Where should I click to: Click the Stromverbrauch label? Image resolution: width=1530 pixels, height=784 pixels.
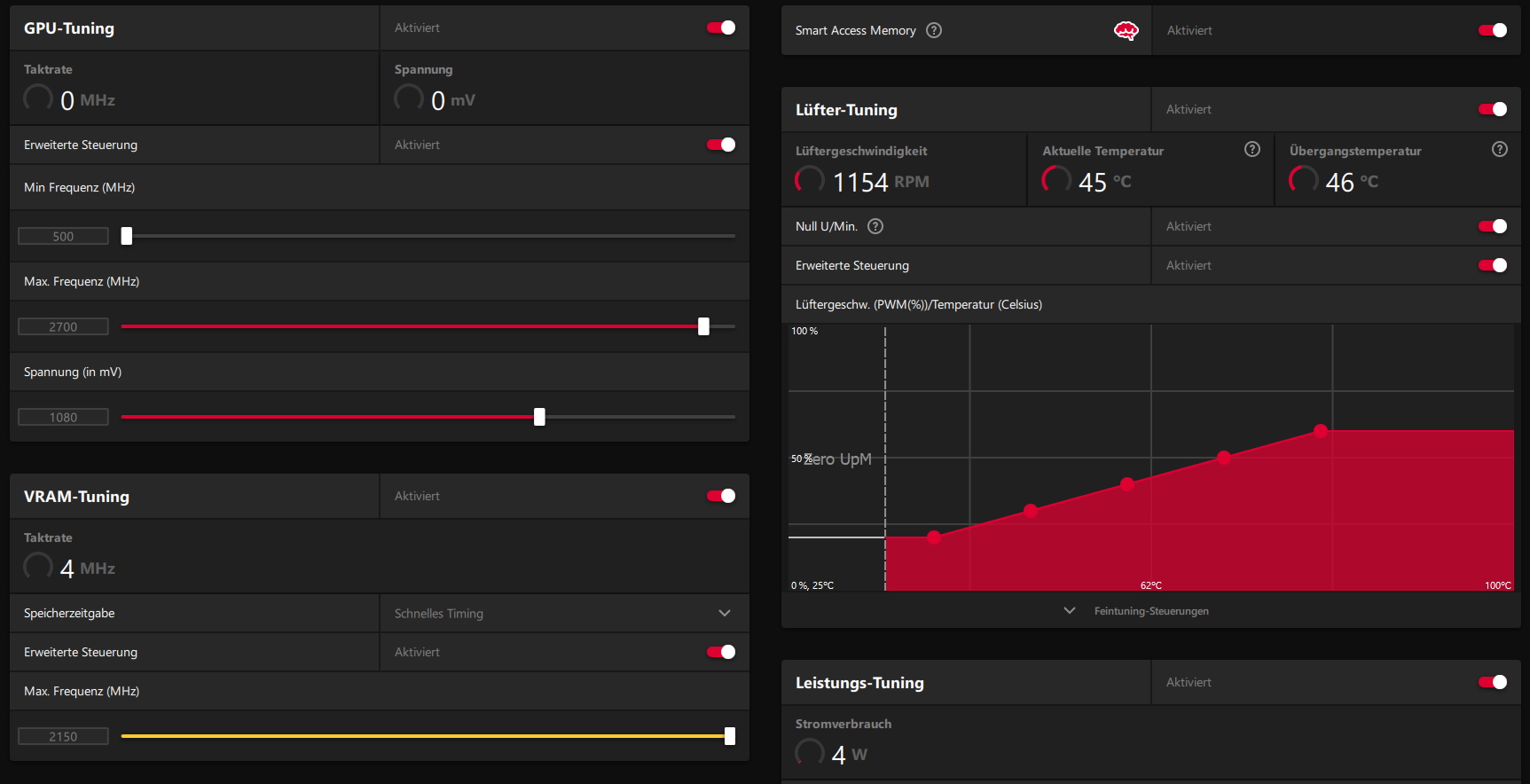pos(843,724)
